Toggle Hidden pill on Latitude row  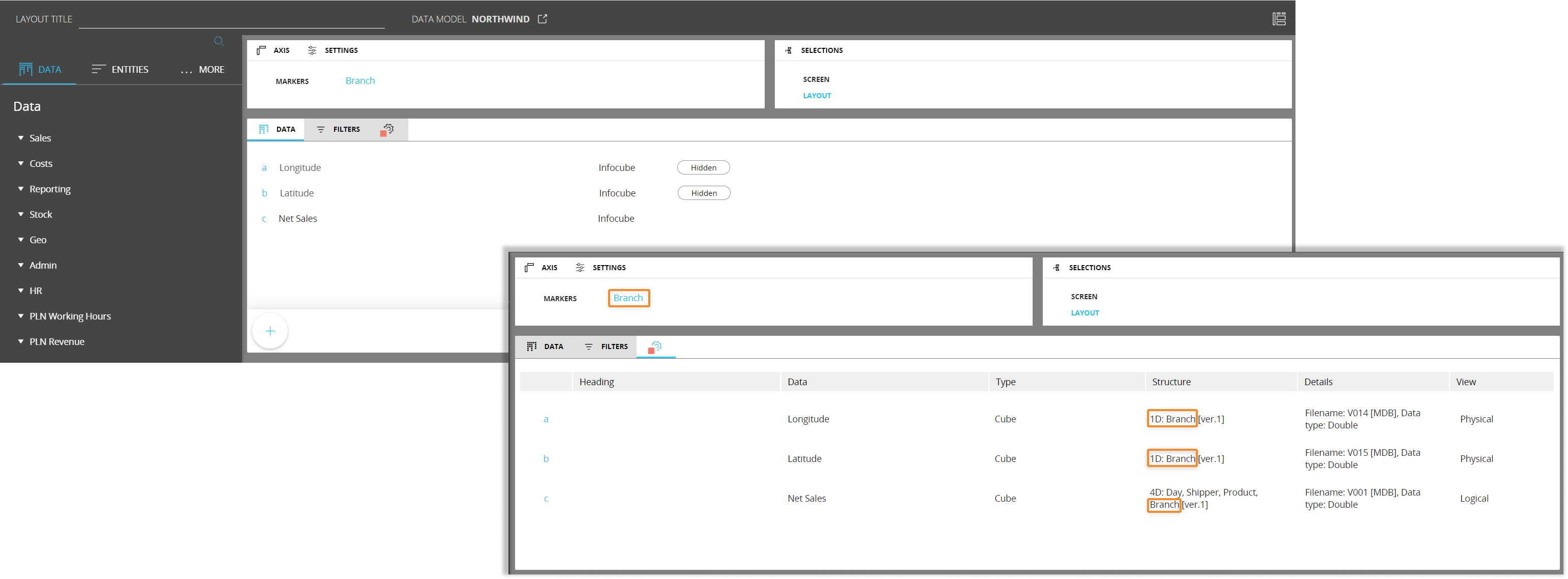coord(704,193)
